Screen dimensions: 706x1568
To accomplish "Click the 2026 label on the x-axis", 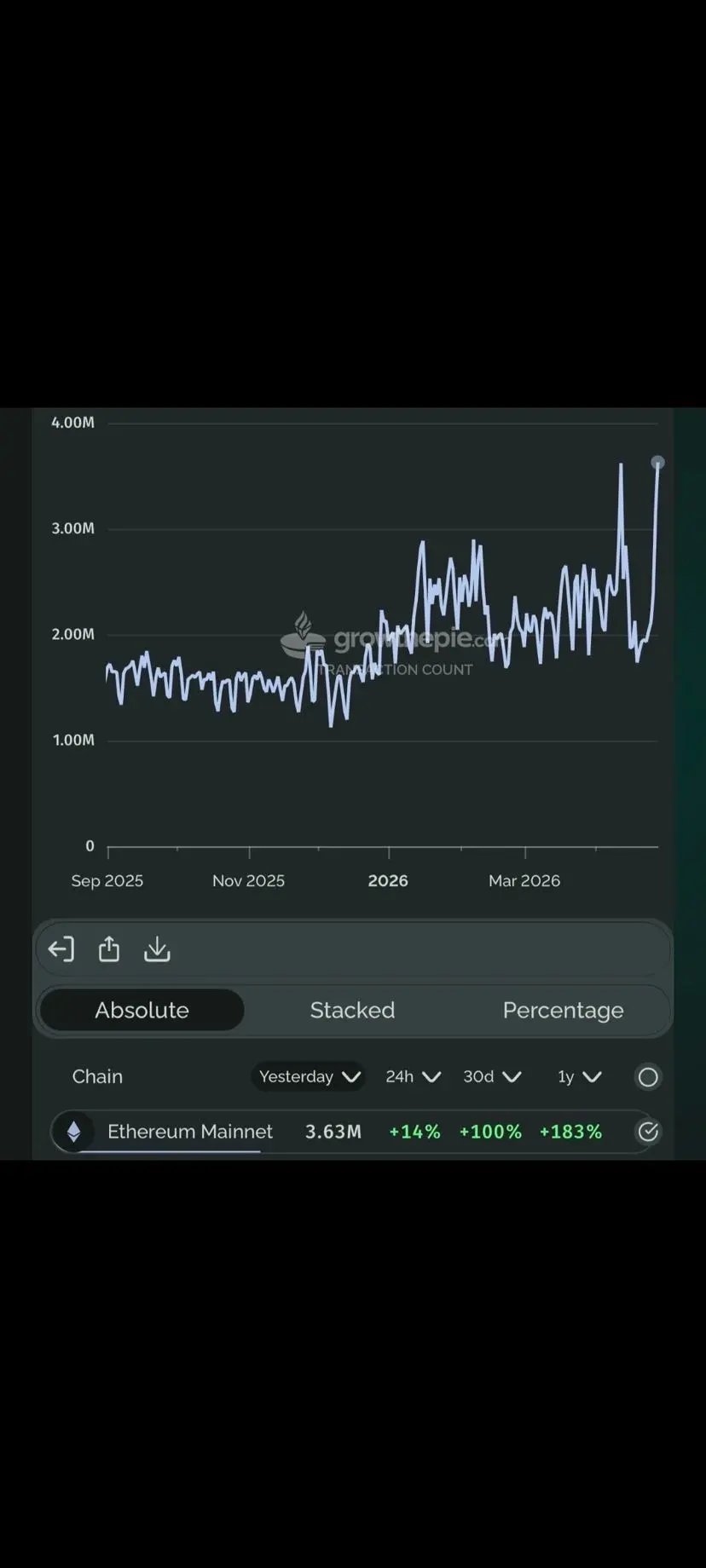I will [x=388, y=881].
